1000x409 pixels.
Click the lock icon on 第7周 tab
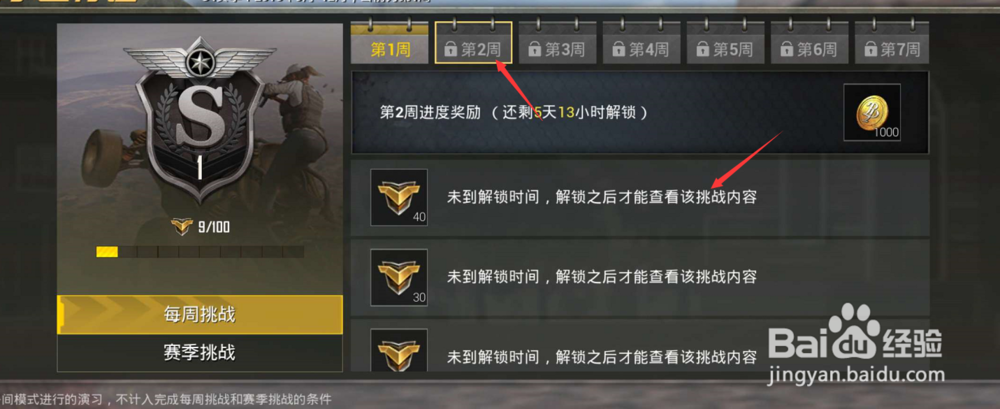870,50
